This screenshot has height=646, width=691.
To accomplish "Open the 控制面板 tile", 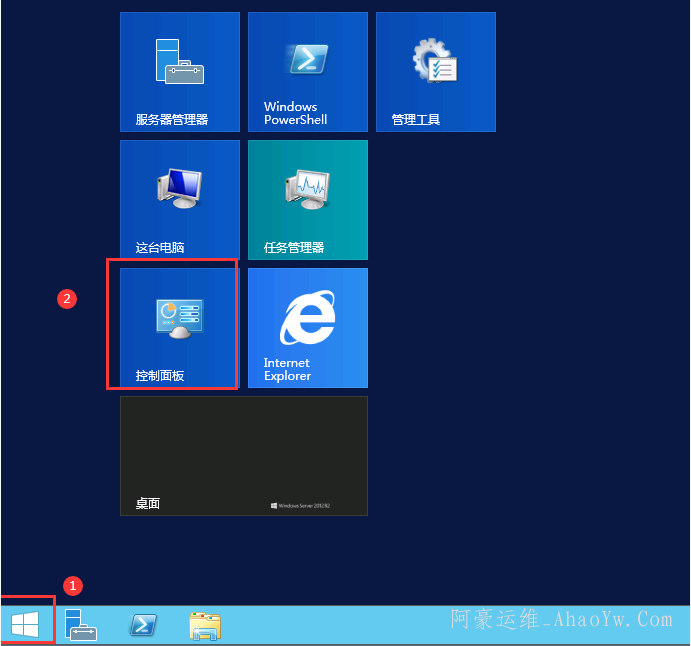I will pos(178,328).
